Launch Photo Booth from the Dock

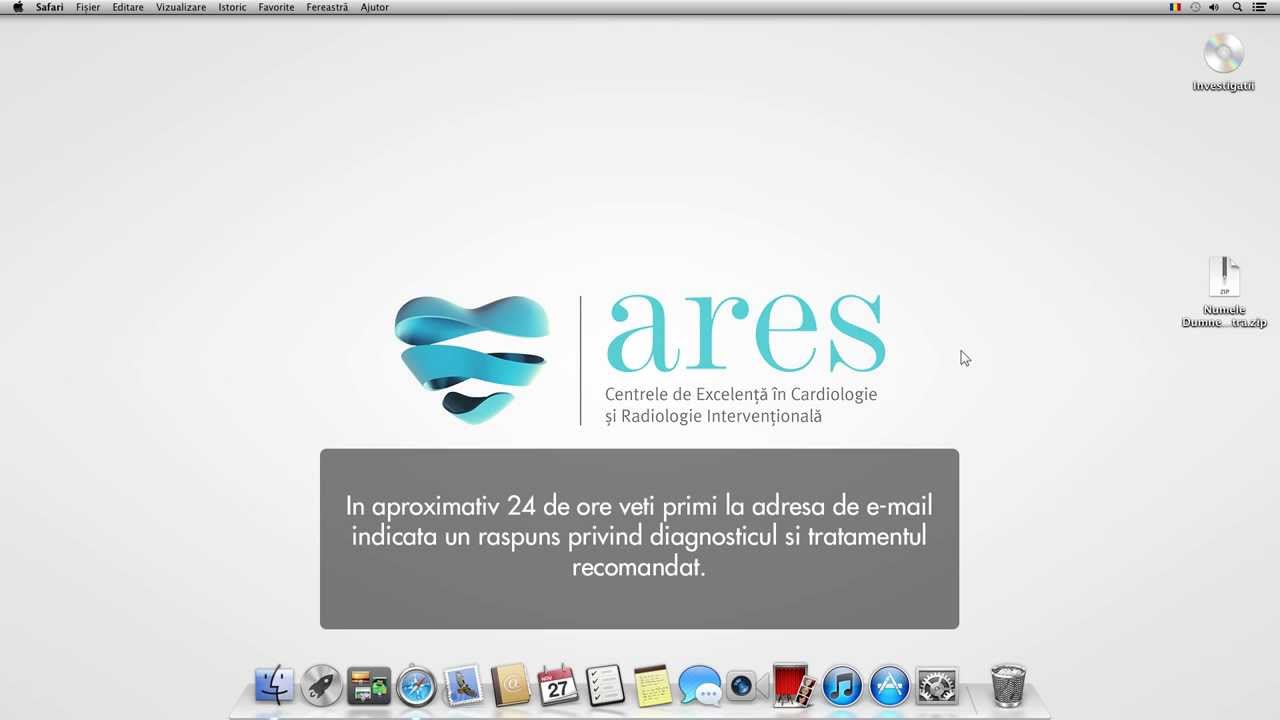794,686
